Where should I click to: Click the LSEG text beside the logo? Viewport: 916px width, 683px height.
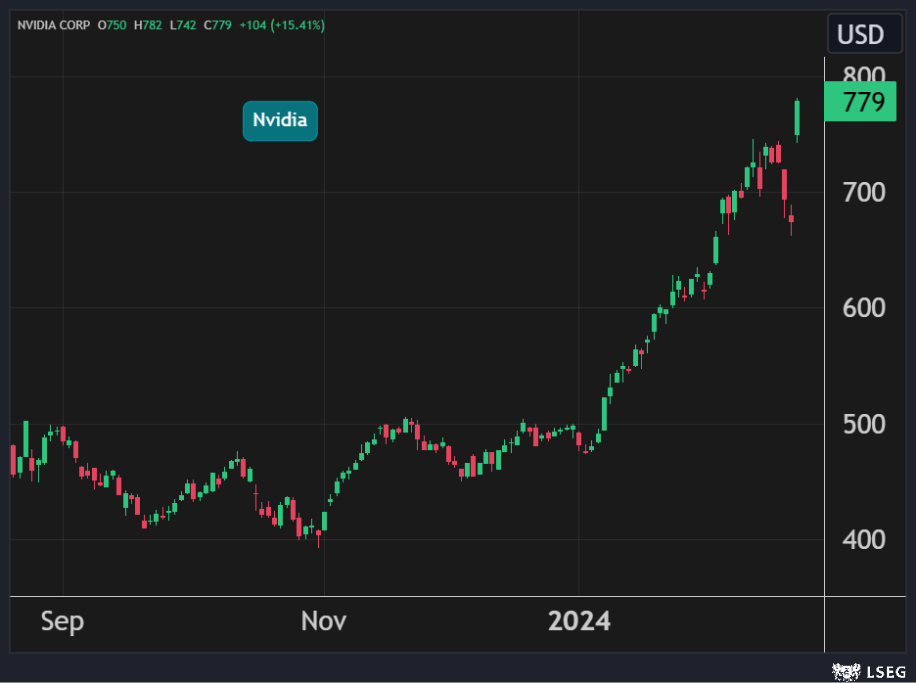pyautogui.click(x=884, y=670)
